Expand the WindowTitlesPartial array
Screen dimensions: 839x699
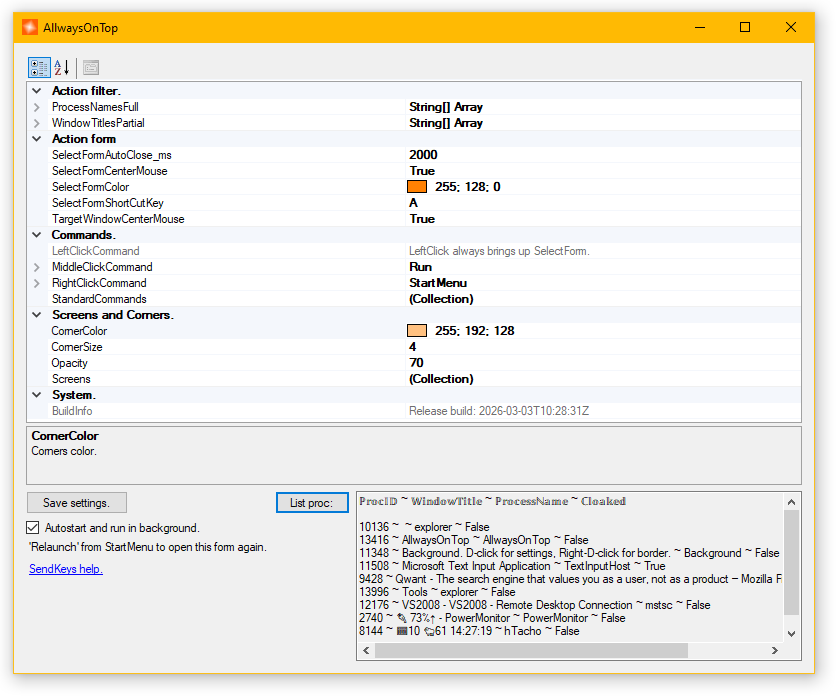coord(37,124)
